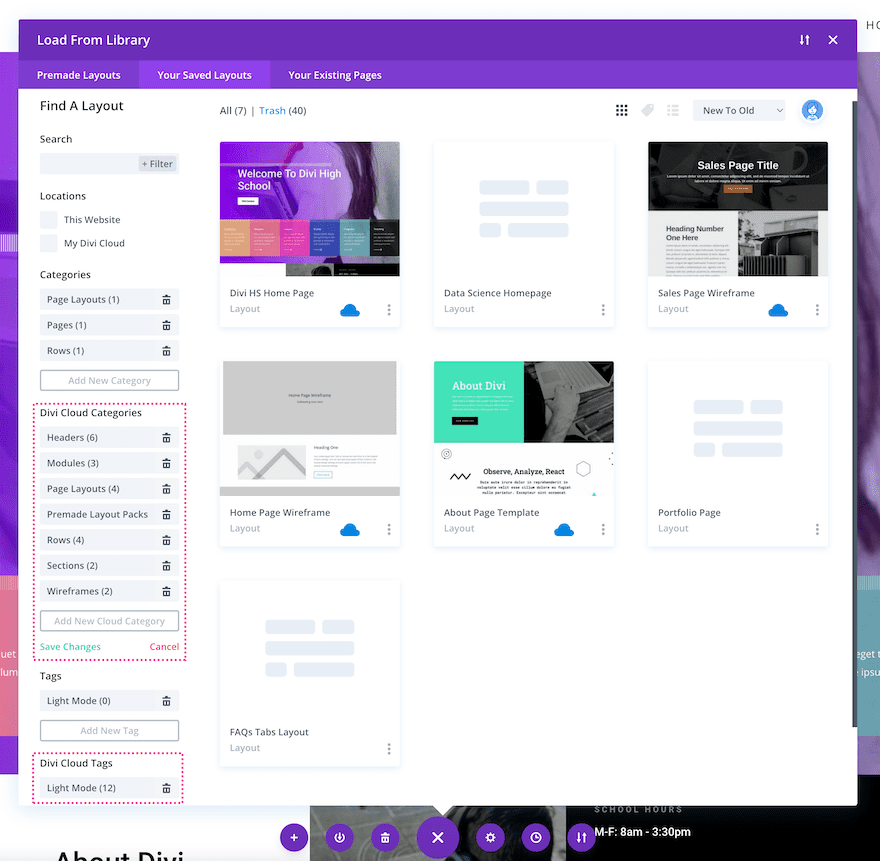880x861 pixels.
Task: Check the This Website location box
Action: [x=48, y=219]
